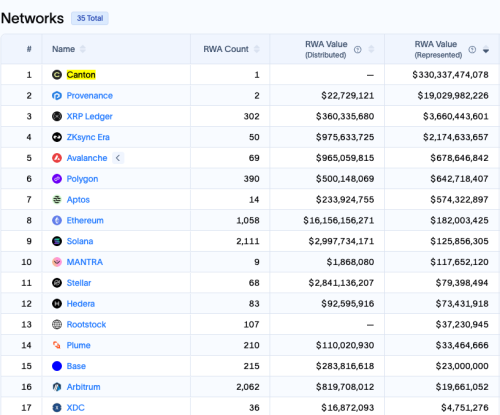Click the MANTRA pink logo icon
500x415 pixels.
tap(57, 262)
